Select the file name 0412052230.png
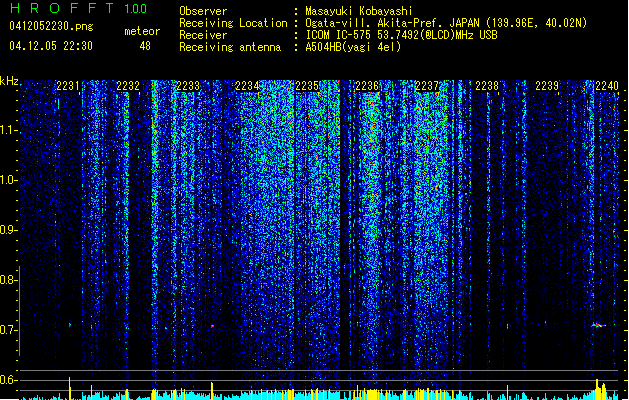Viewport: 629px width, 400px height. point(51,26)
